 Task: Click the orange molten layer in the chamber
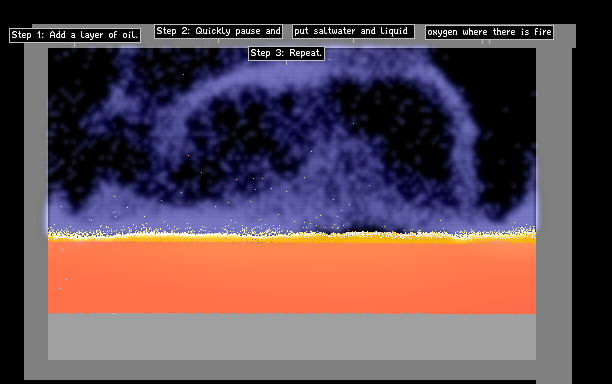292,278
